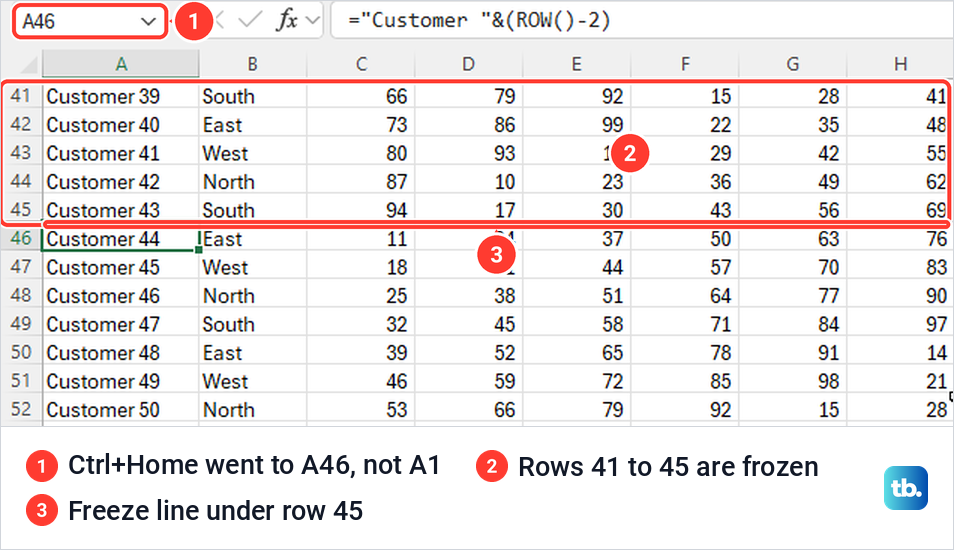The width and height of the screenshot is (954, 550).
Task: Click cell F44 with value 36
Action: pyautogui.click(x=685, y=181)
